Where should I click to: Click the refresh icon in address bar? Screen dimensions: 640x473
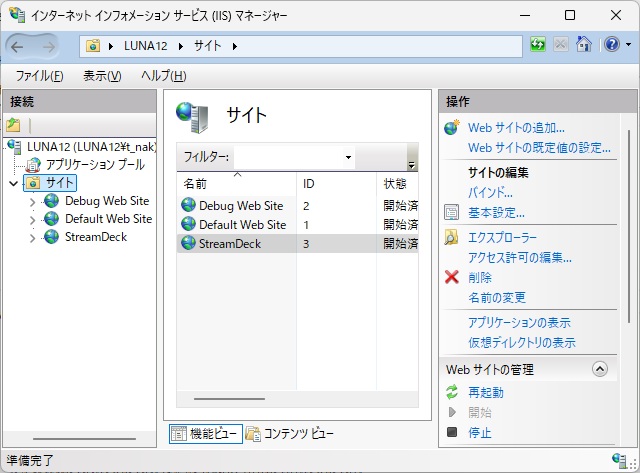click(538, 45)
